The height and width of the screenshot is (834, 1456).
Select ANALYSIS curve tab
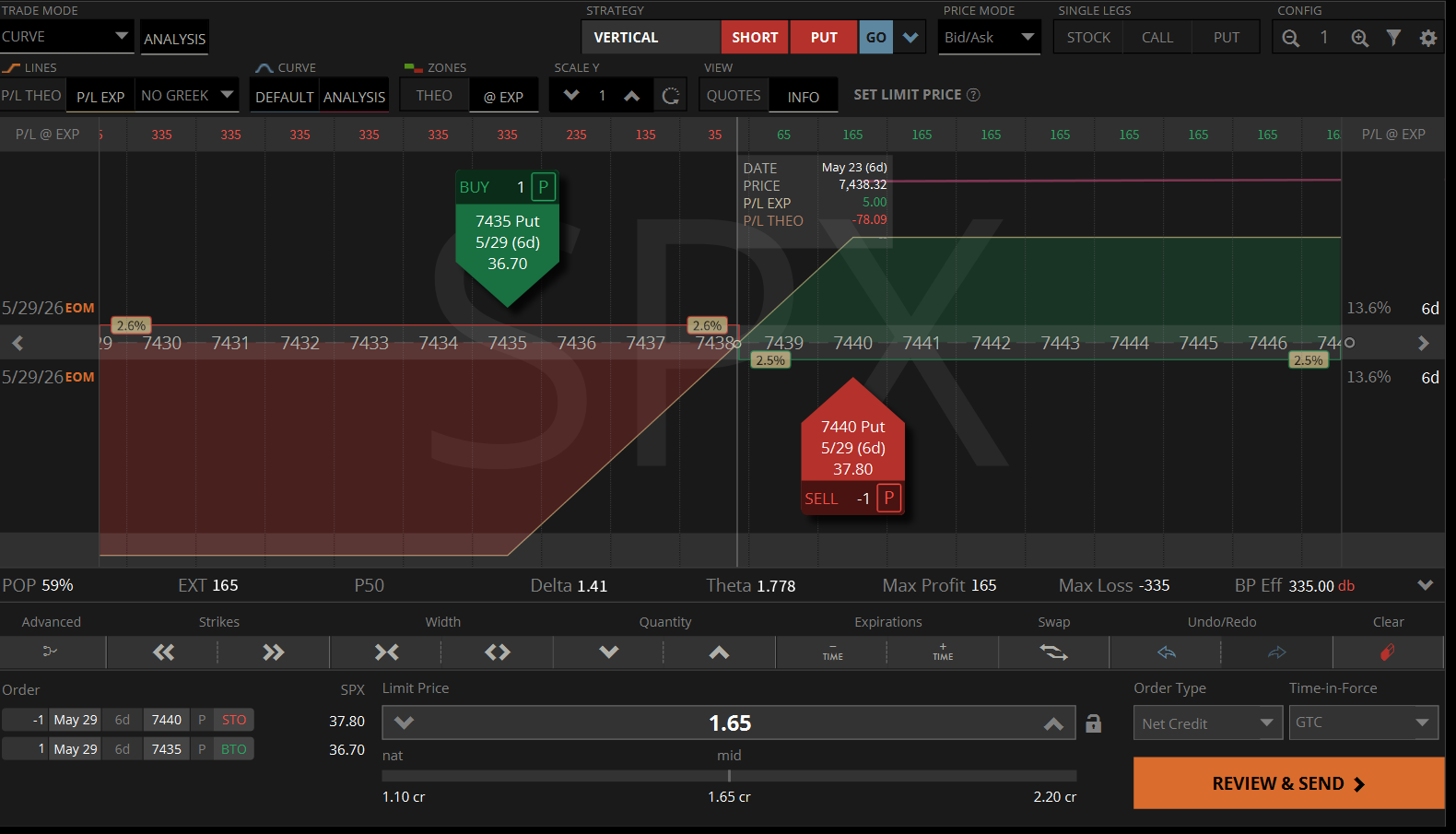click(355, 97)
